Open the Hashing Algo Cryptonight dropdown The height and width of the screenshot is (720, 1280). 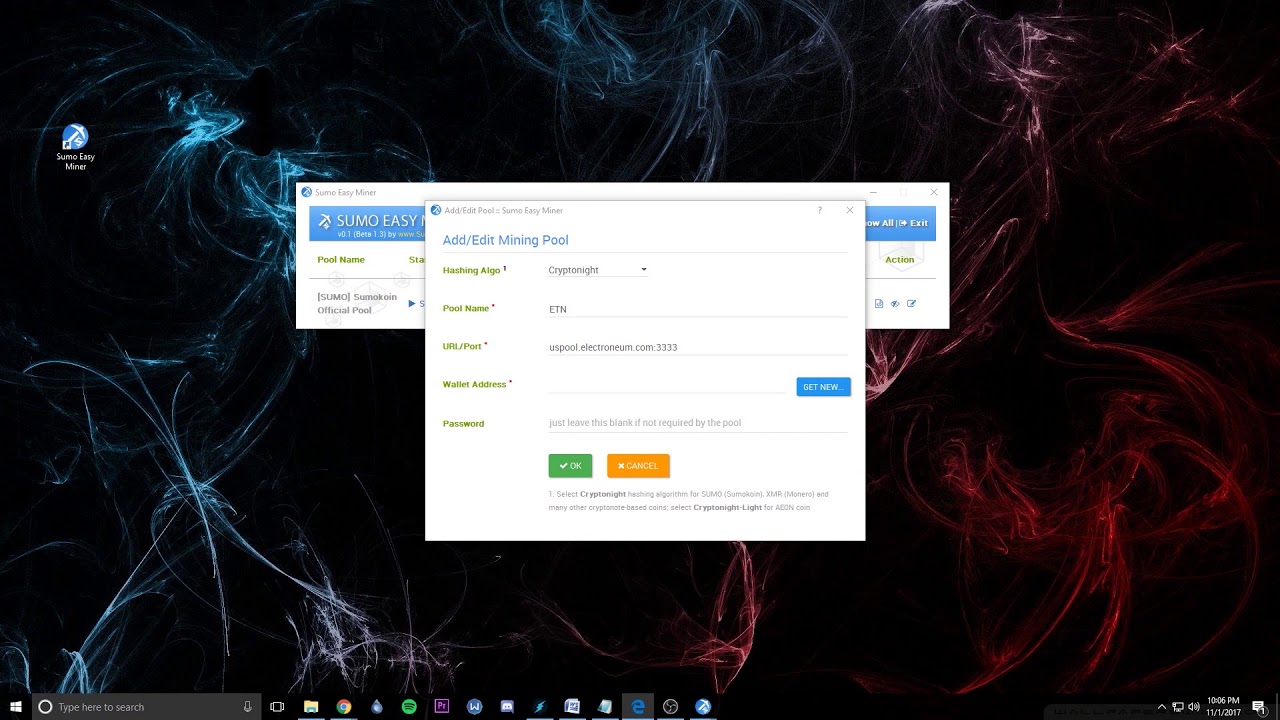(597, 270)
